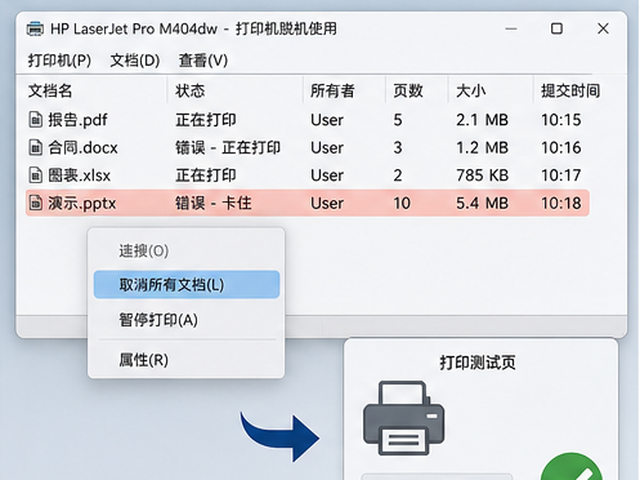Choose 取消所有文档(L) in the context menu
Screen dimensions: 640x480
[187, 284]
